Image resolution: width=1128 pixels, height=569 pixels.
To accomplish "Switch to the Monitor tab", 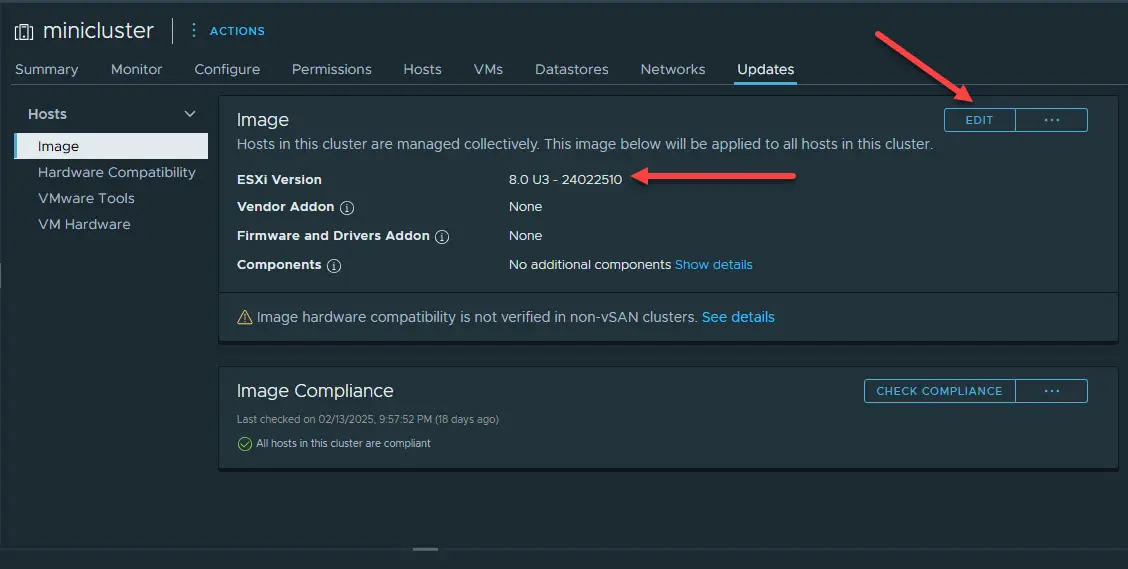I will coord(137,70).
